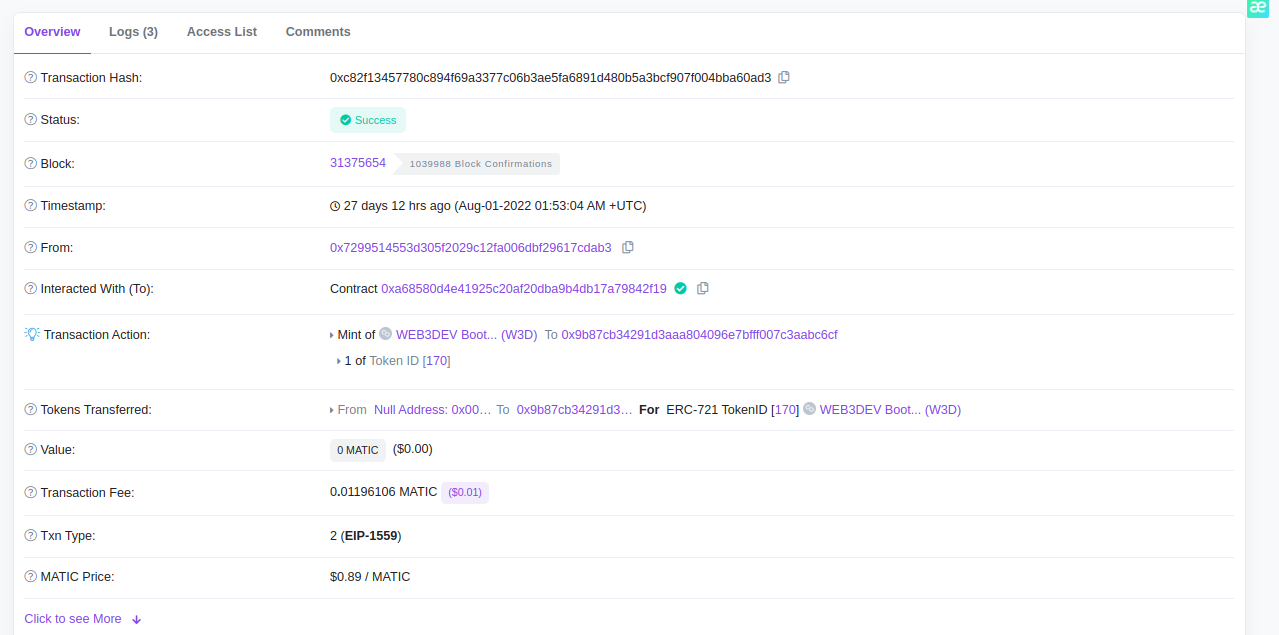Click the arrow before Tokens Transferred From
Screen dimensions: 1279x635
pos(332,410)
